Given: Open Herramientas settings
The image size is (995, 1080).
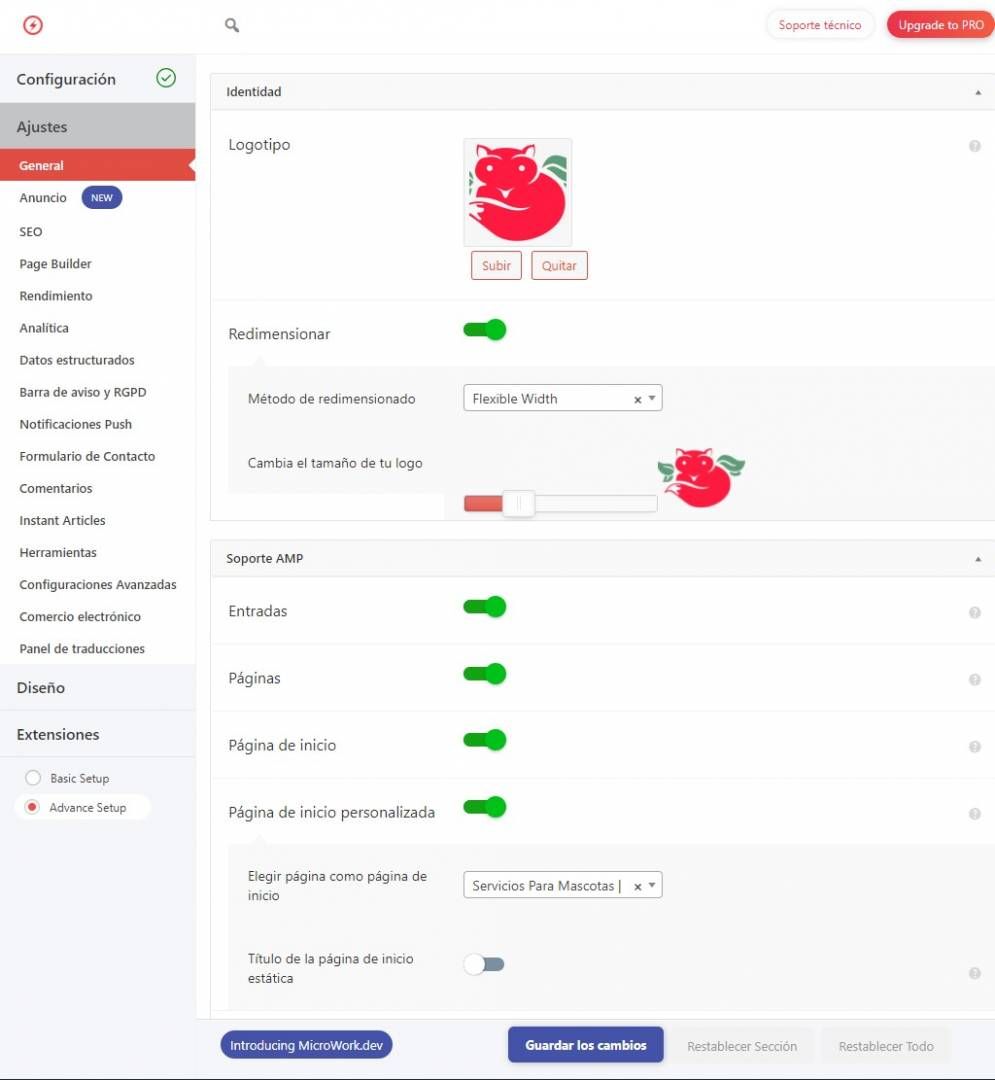Looking at the screenshot, I should click(58, 552).
